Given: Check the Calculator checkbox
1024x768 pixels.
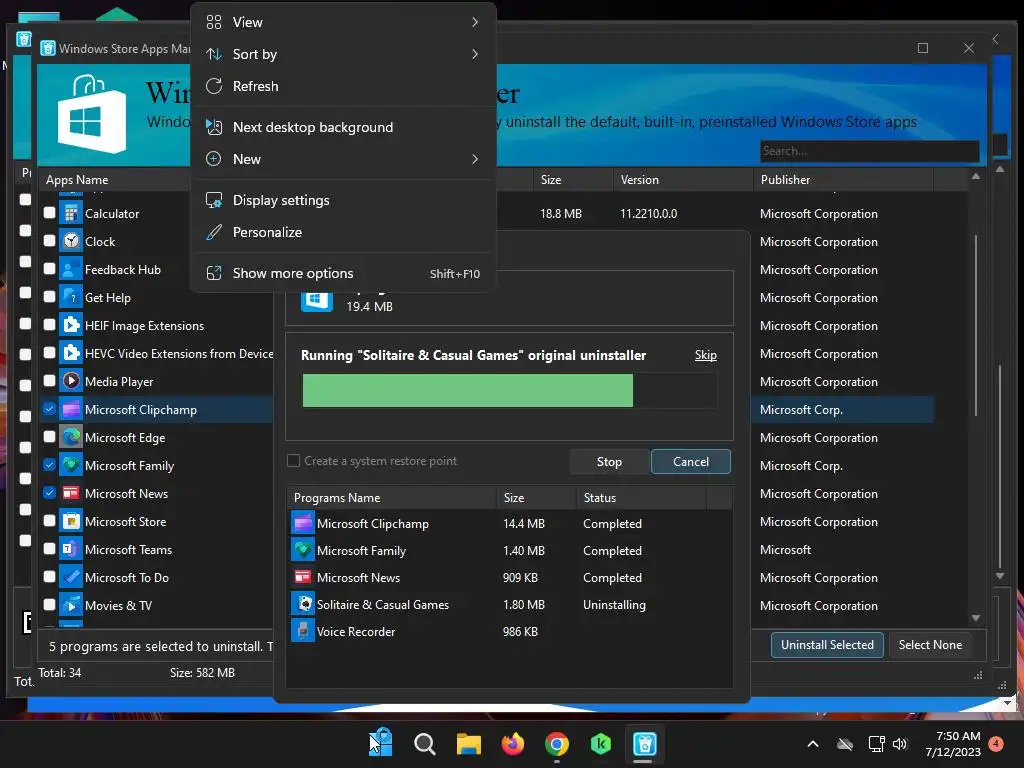Looking at the screenshot, I should click(49, 212).
